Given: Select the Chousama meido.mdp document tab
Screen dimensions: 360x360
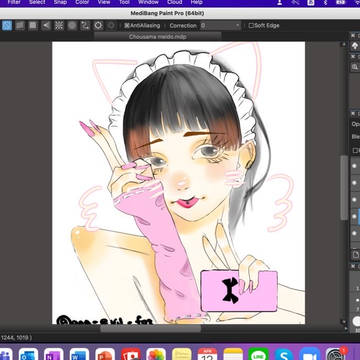Looking at the screenshot, I should pyautogui.click(x=158, y=37).
